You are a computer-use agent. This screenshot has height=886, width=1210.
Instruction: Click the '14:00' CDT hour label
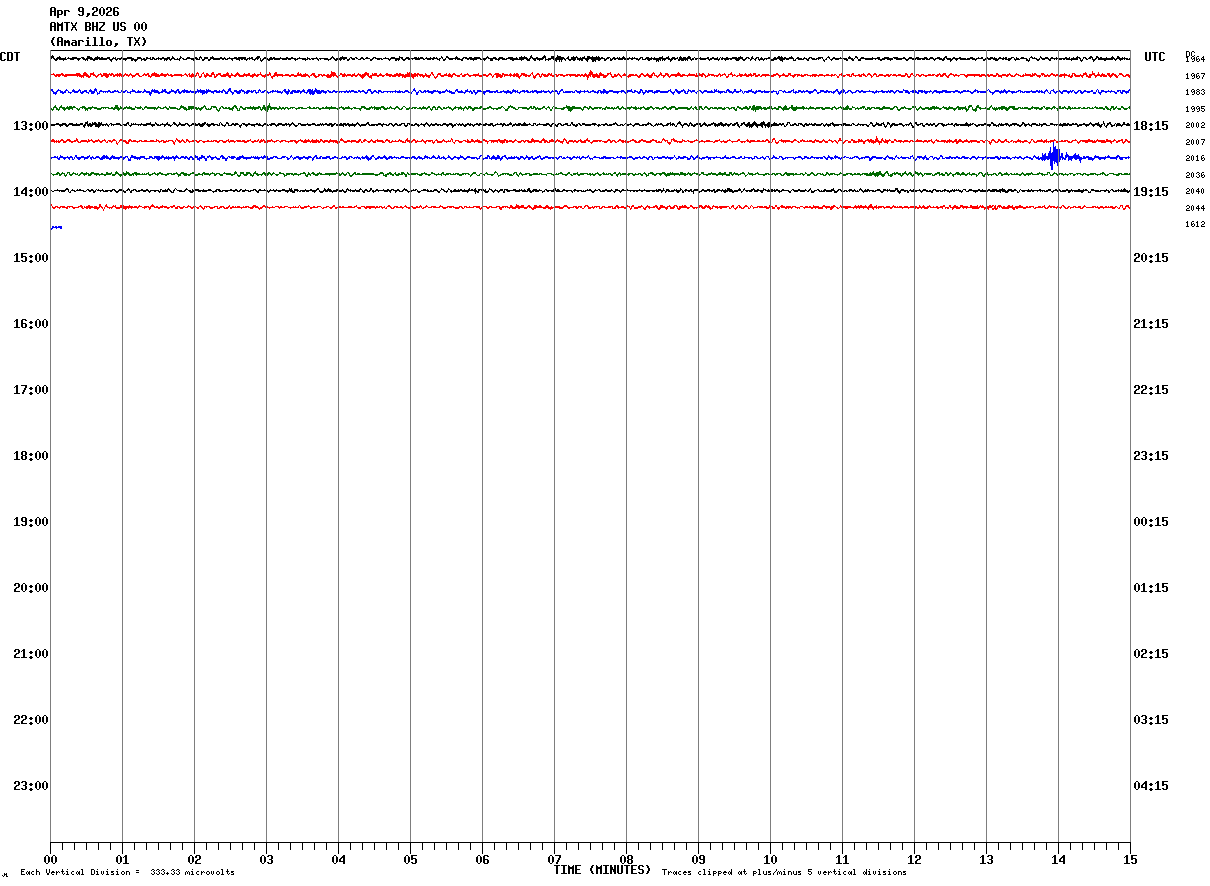31,192
